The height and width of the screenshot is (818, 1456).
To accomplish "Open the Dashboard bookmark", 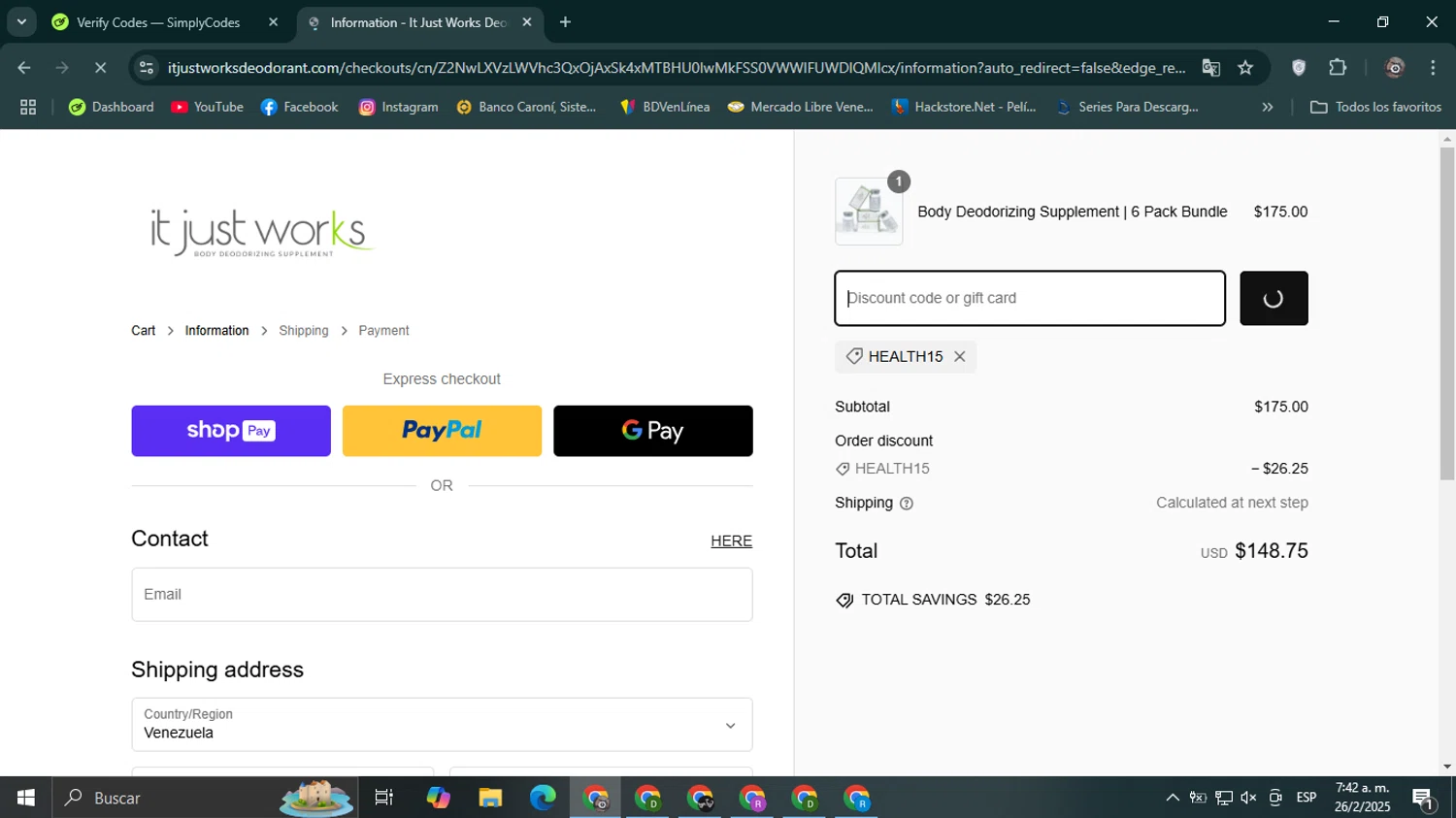I will (x=111, y=108).
